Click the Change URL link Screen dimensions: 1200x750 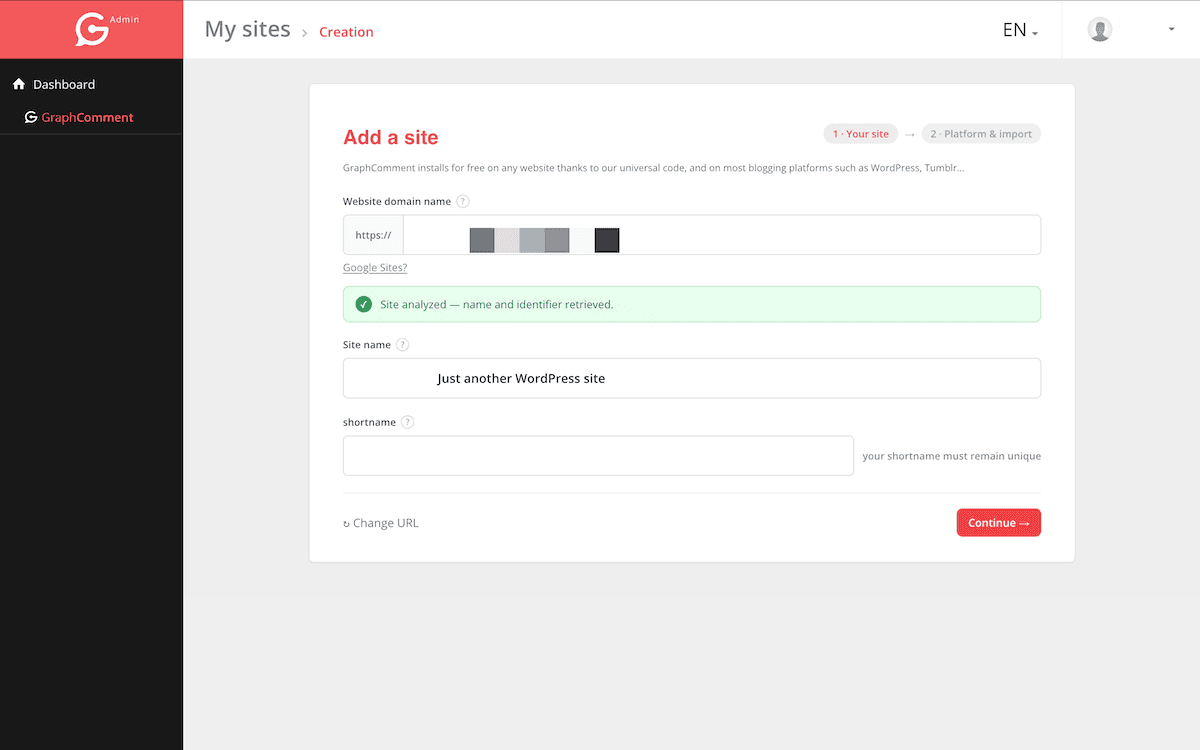coord(381,523)
